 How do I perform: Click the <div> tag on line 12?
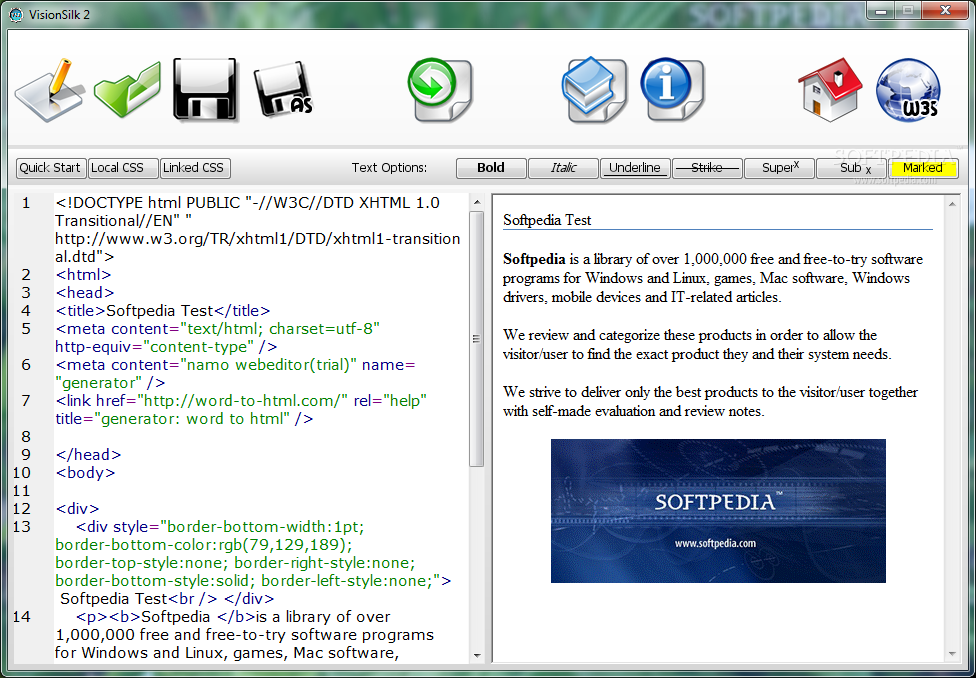(77, 509)
